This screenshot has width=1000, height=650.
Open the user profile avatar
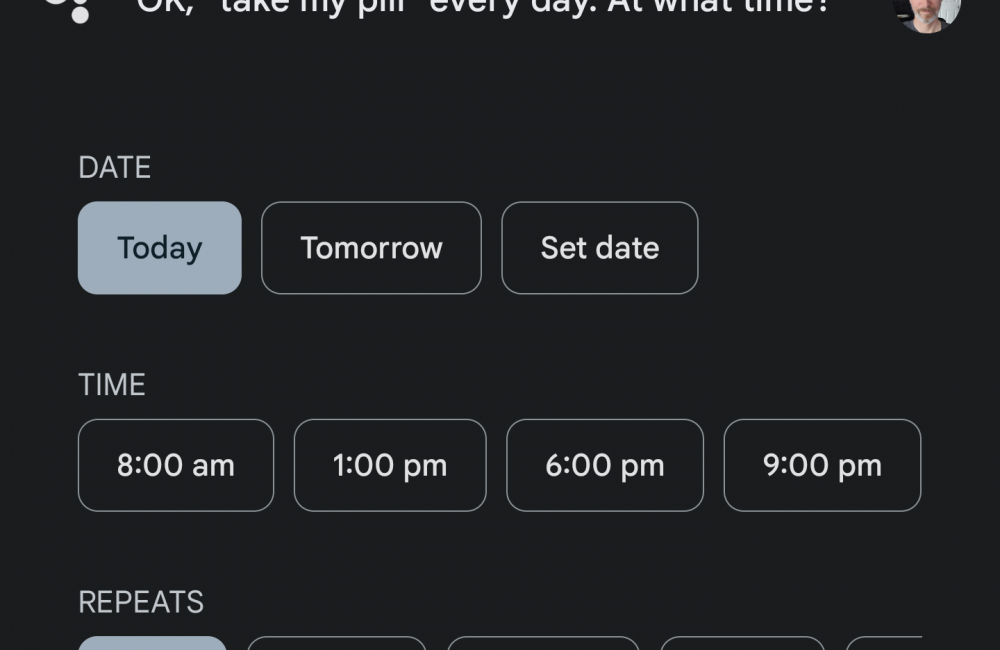coord(926,12)
